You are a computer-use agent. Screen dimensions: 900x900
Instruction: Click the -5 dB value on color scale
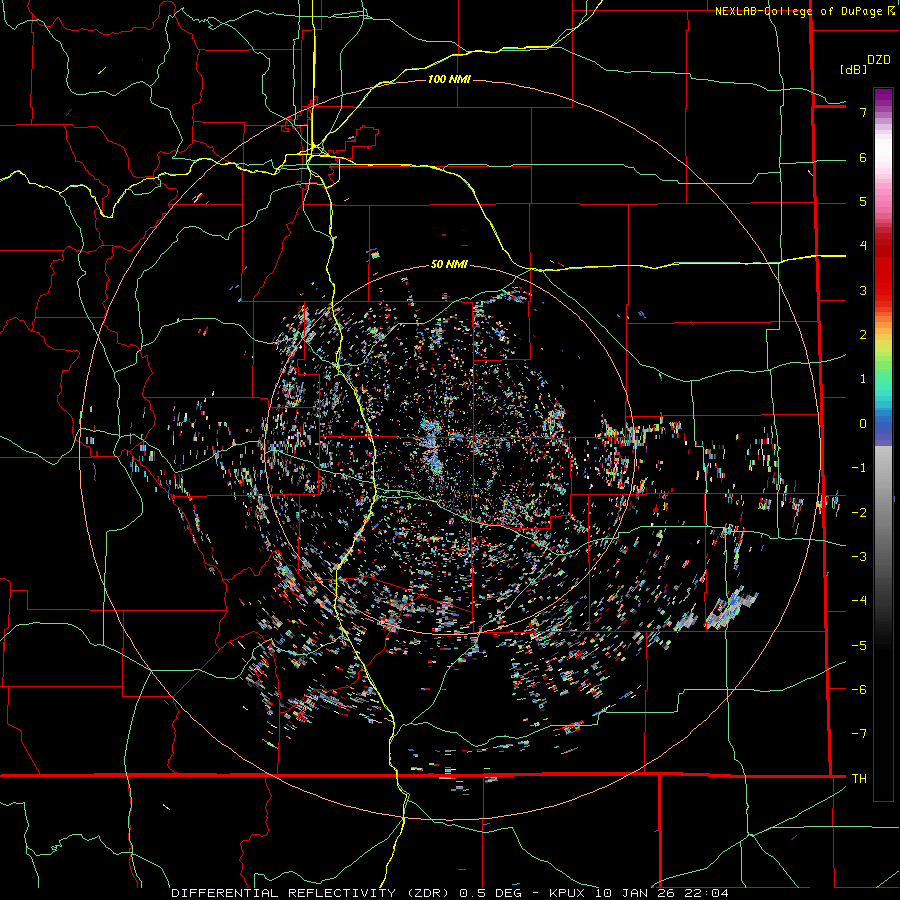tap(859, 645)
